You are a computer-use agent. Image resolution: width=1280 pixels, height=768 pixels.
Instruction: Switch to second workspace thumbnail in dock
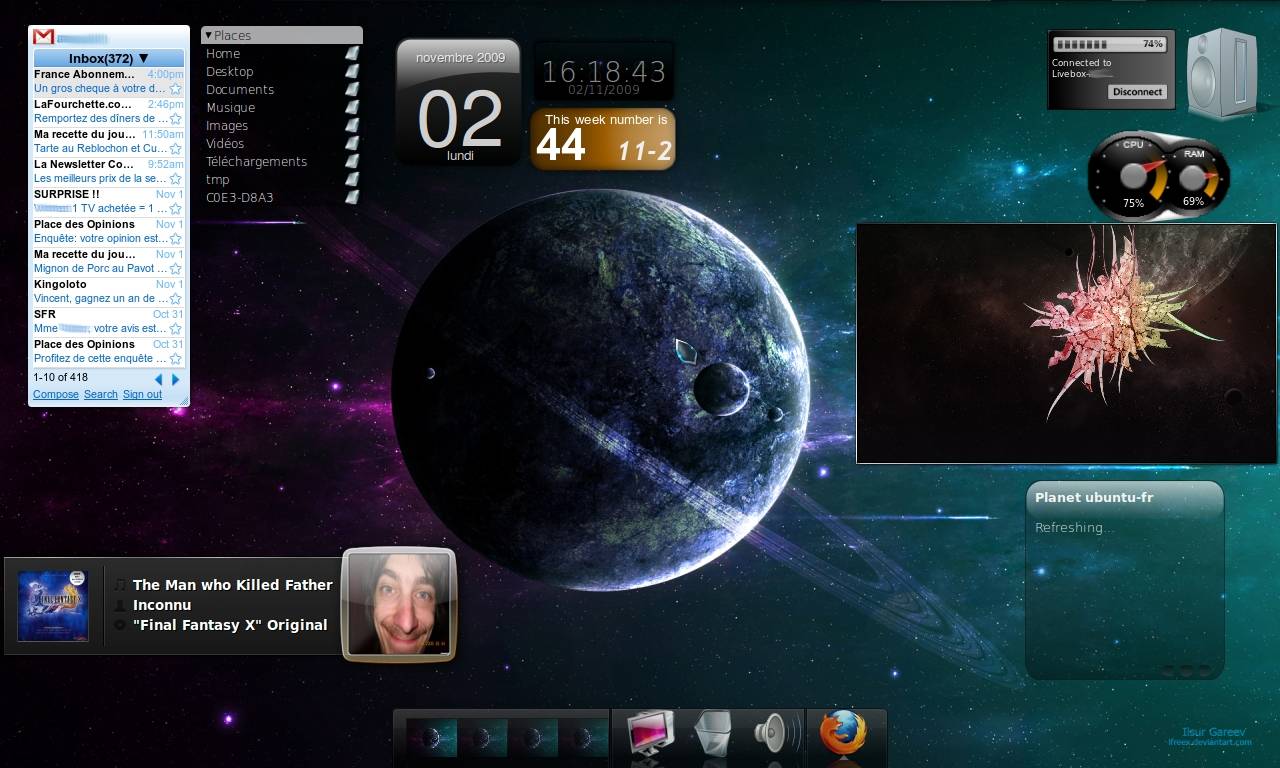482,737
